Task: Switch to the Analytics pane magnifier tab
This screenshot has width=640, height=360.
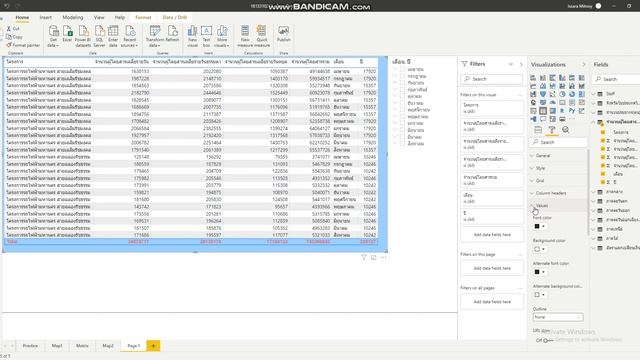Action: [565, 130]
